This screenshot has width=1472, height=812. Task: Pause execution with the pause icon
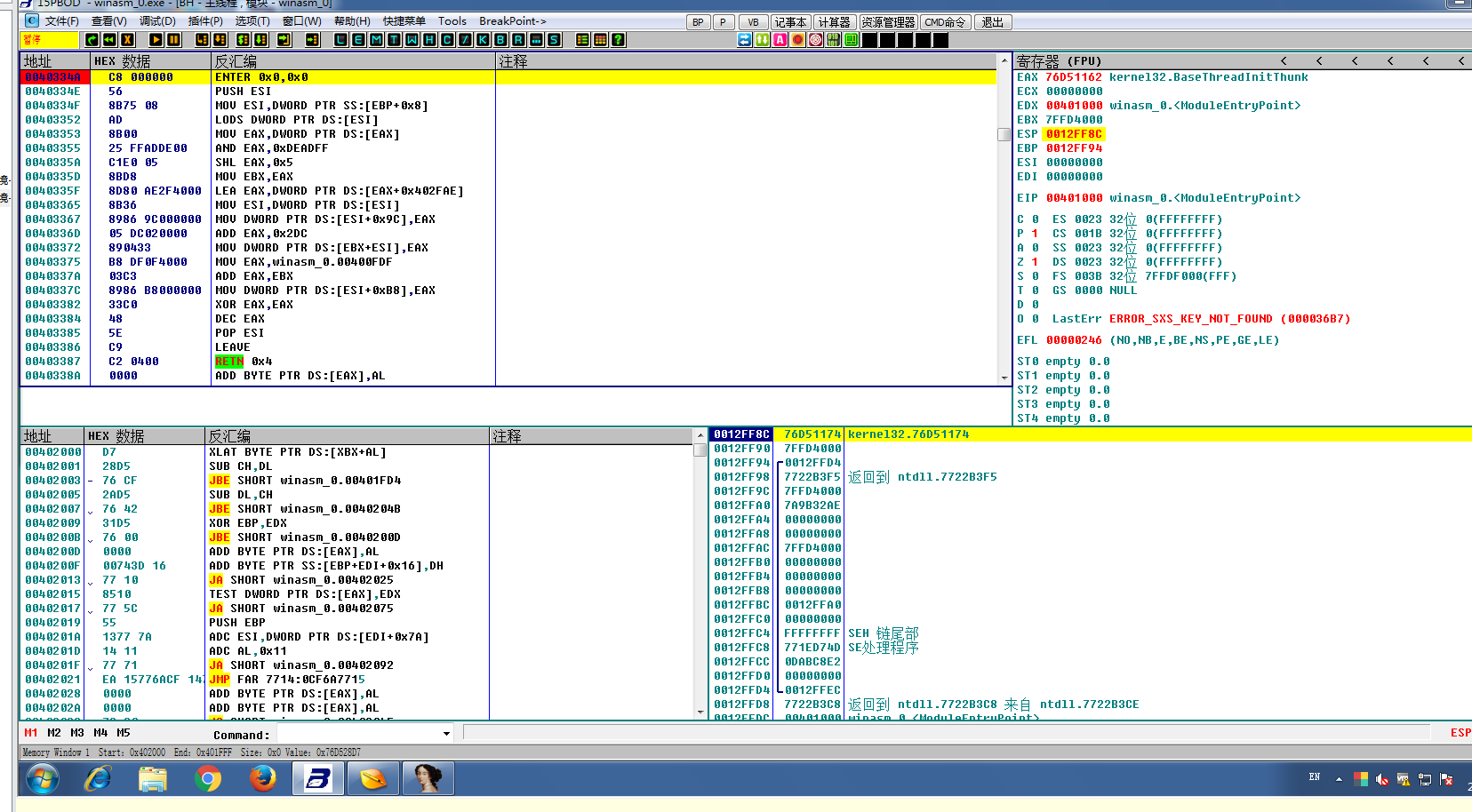pos(174,40)
